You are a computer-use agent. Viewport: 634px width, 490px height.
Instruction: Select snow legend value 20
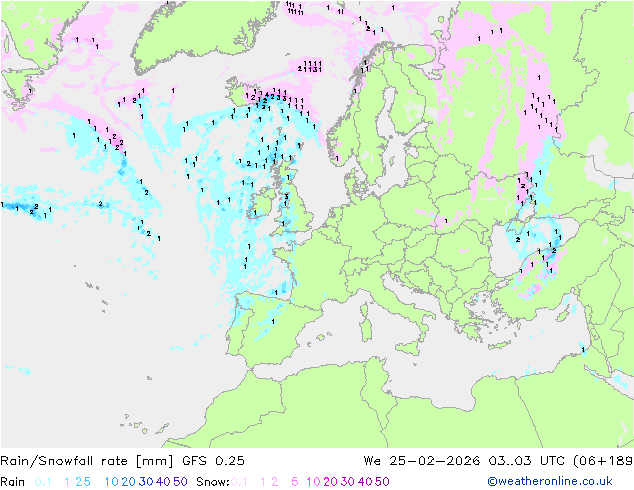click(330, 482)
